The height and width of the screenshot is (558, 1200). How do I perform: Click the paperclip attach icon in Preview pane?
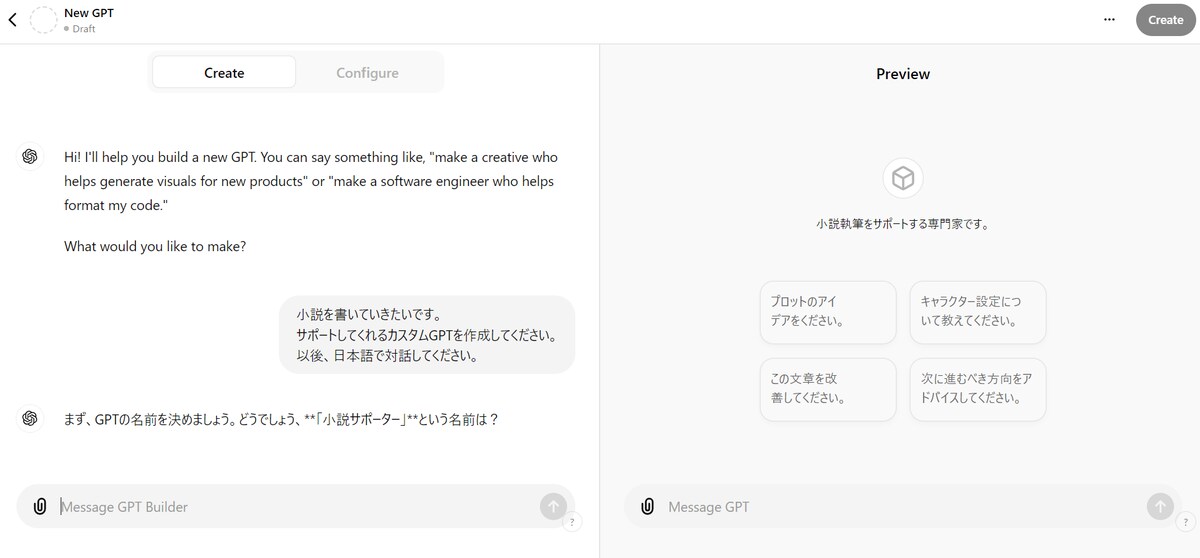pyautogui.click(x=648, y=506)
